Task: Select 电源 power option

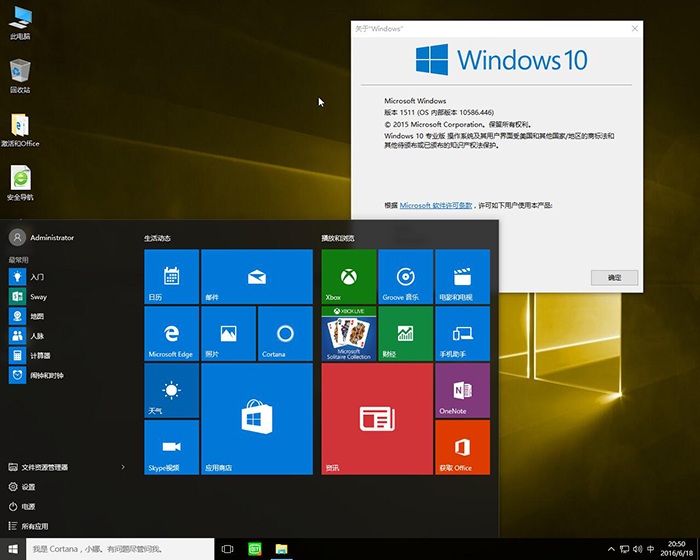Action: [x=28, y=507]
